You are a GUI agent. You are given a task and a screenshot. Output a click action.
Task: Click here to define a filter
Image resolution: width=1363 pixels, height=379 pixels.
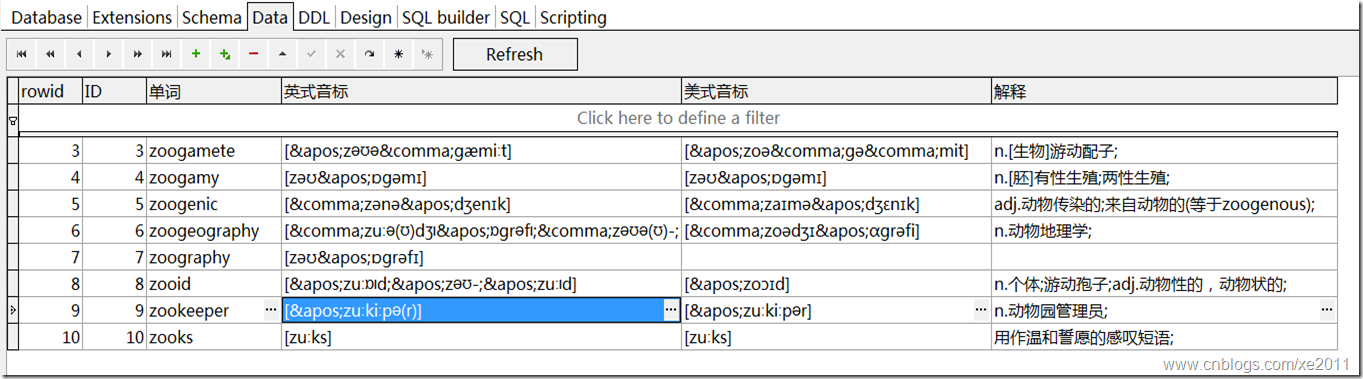pos(678,118)
